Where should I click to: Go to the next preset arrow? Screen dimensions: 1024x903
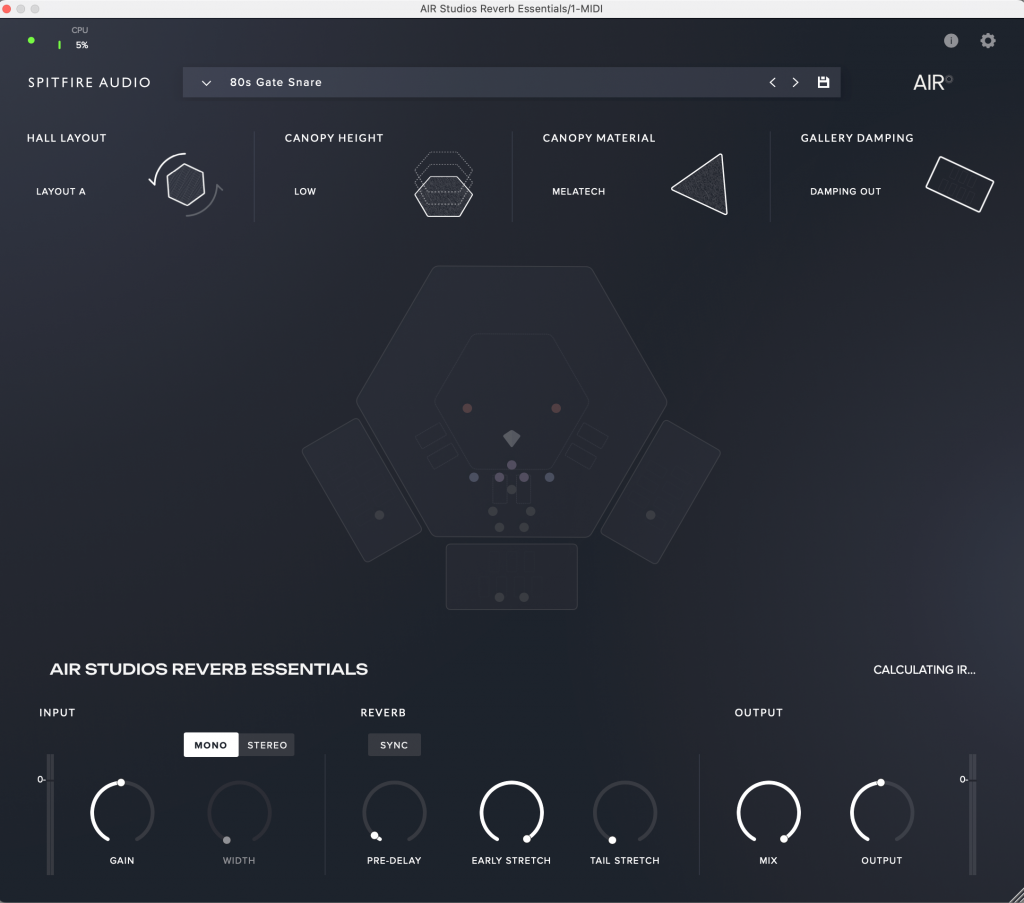(x=796, y=83)
